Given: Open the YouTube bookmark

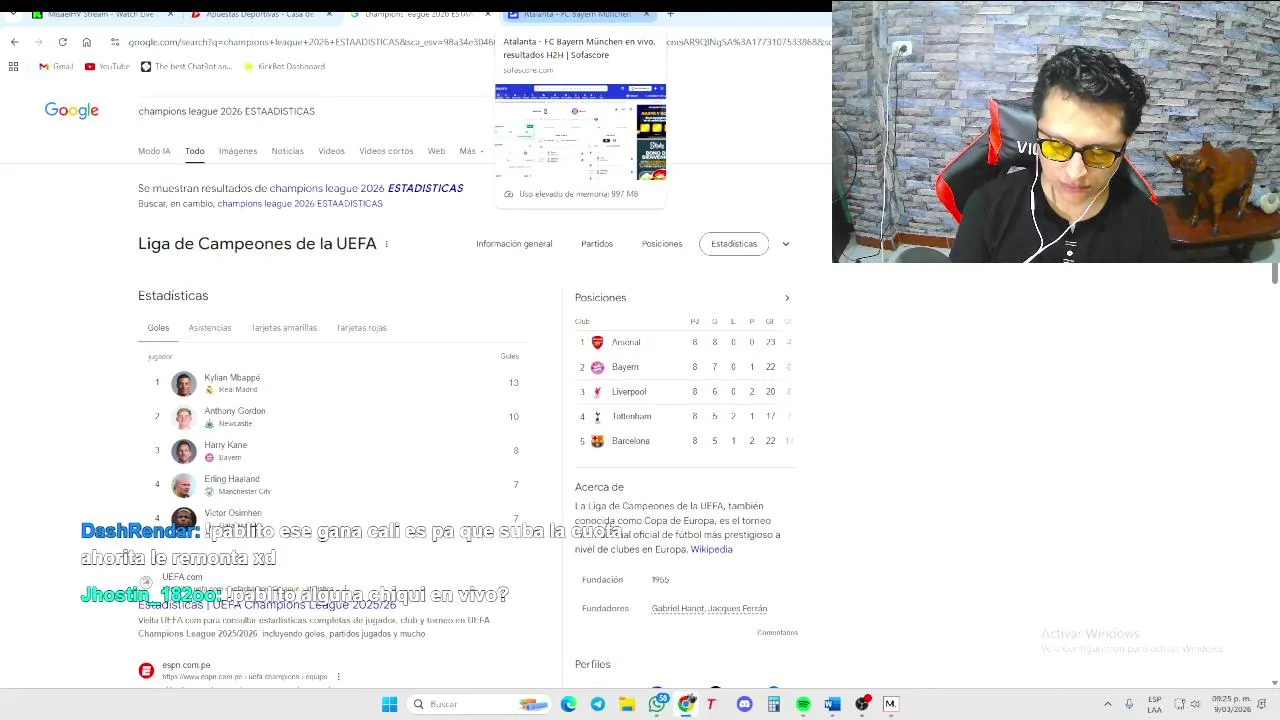Looking at the screenshot, I should [x=107, y=66].
